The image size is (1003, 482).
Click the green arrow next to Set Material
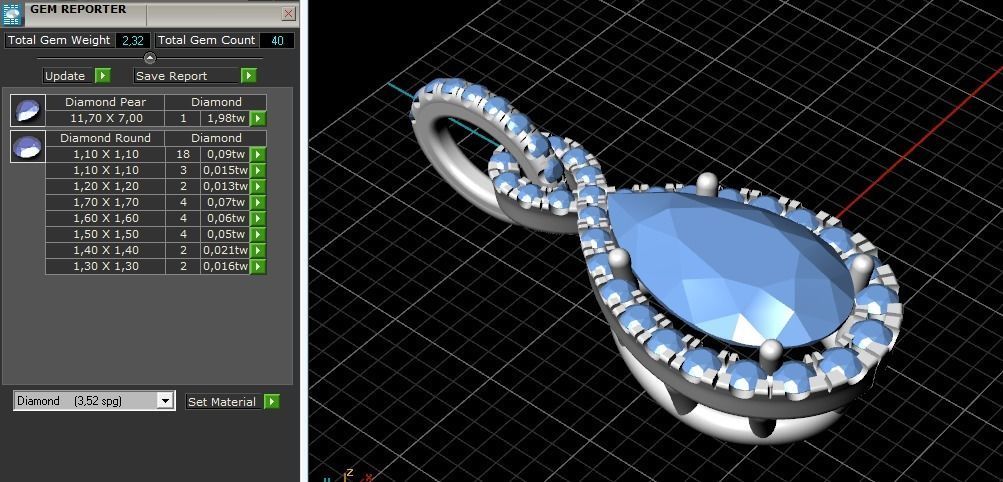[x=272, y=401]
